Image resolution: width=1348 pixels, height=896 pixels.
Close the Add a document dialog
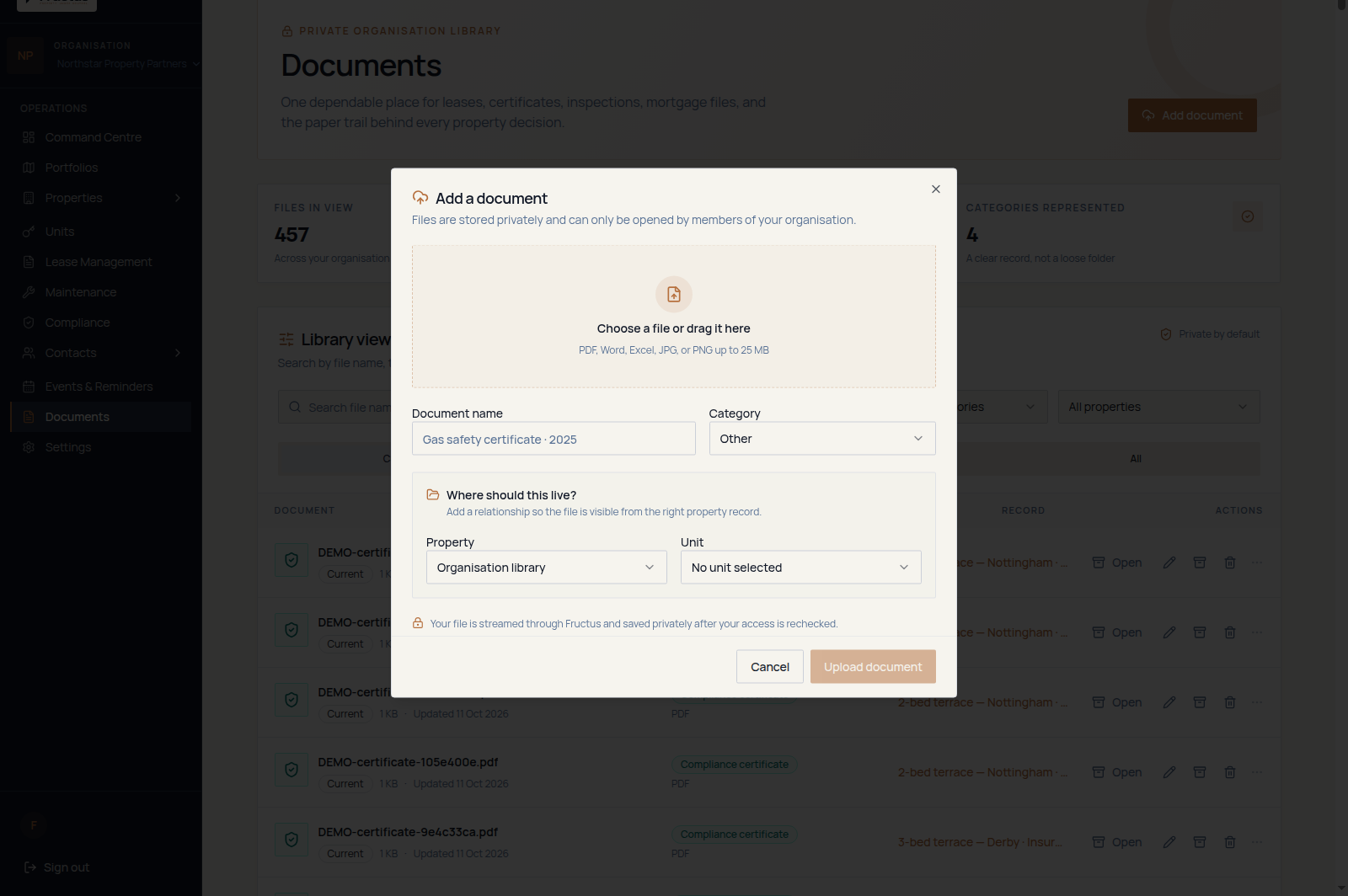tap(935, 189)
